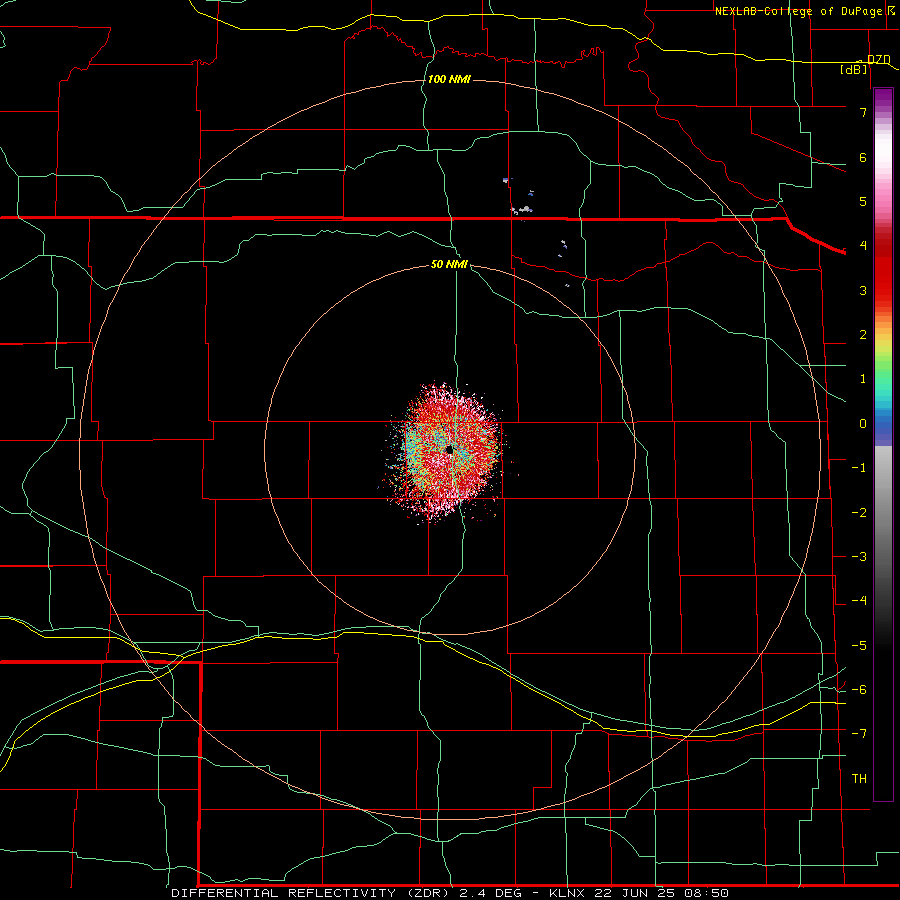Click the positive 3 legend label
The height and width of the screenshot is (900, 900).
pyautogui.click(x=863, y=291)
